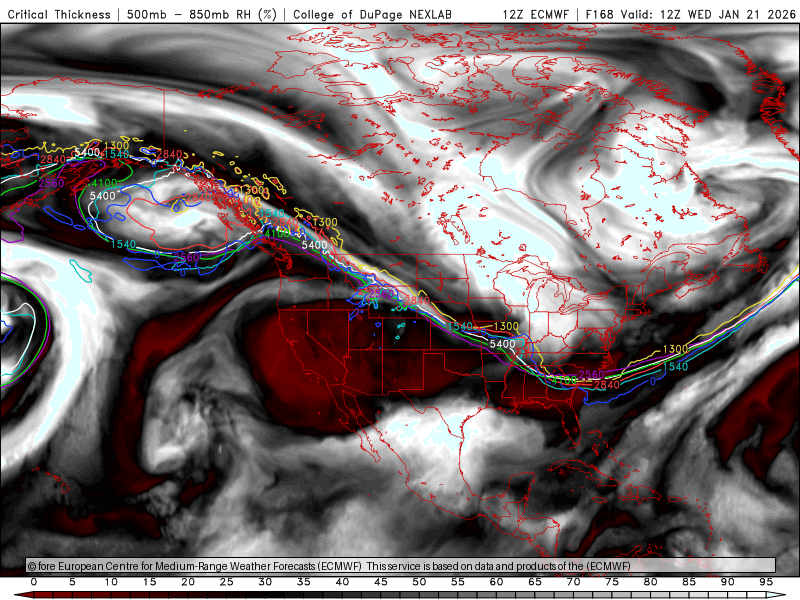
Task: Select the "30" color scale label
Action: point(265,582)
